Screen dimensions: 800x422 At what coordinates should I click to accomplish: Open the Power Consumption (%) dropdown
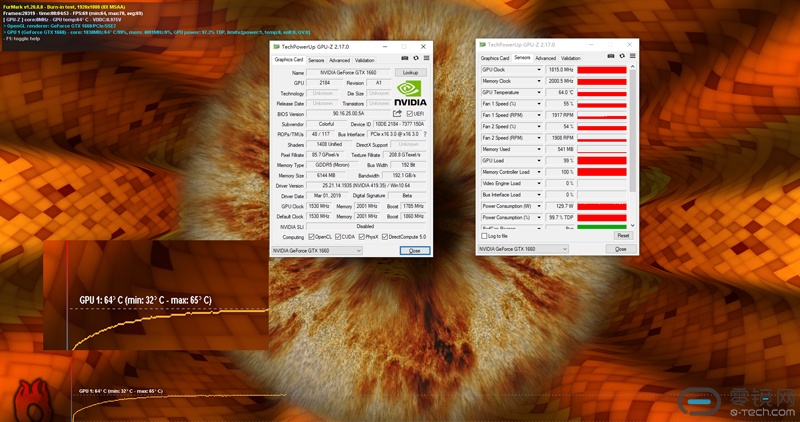[x=538, y=217]
